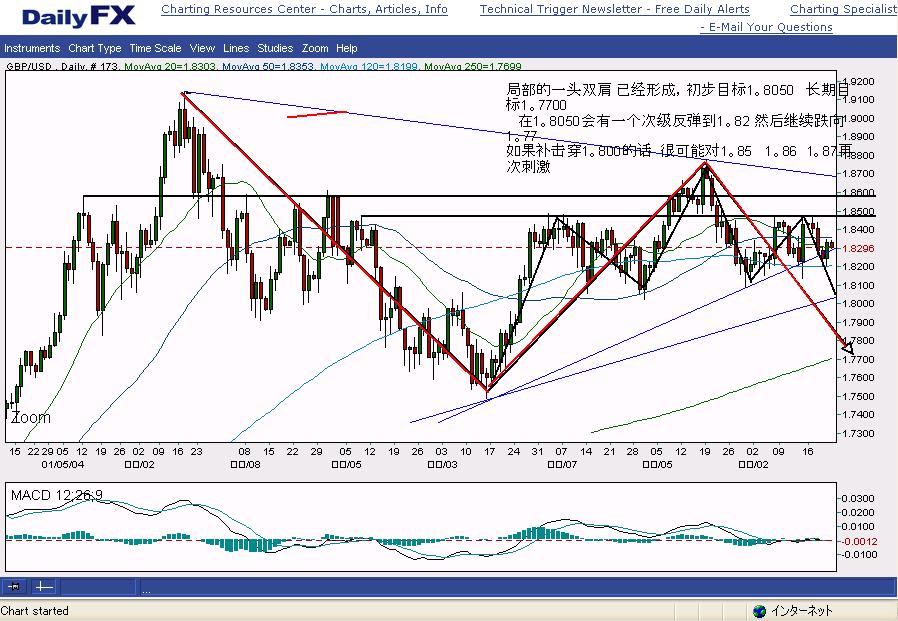Click the E-Mail Your Questions link

(770, 27)
